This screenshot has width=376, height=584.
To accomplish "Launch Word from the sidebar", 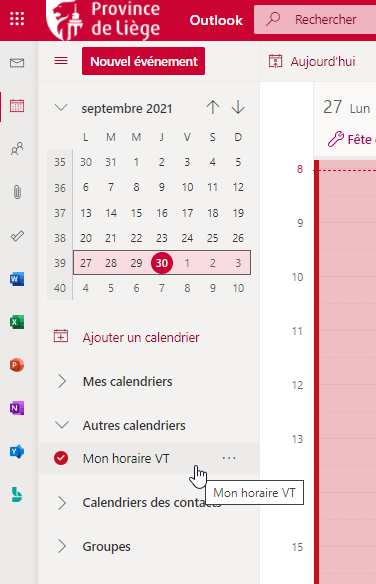I will pyautogui.click(x=17, y=279).
